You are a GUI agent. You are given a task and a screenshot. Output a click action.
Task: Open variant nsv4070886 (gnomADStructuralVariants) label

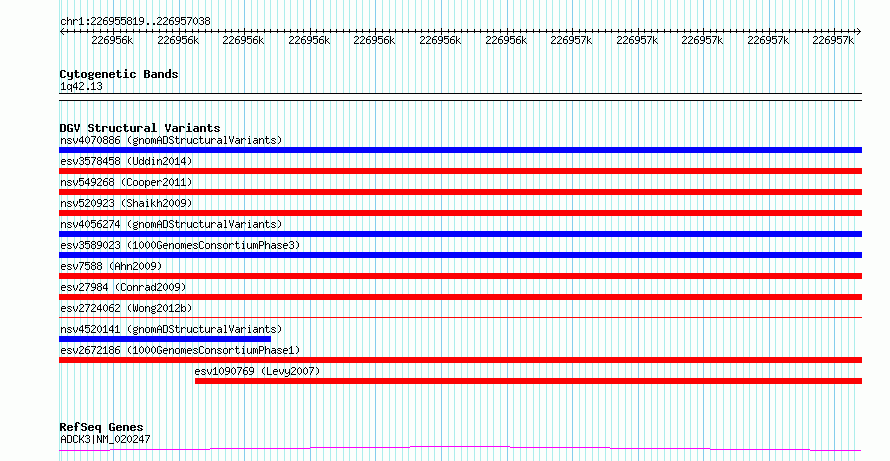[x=171, y=140]
